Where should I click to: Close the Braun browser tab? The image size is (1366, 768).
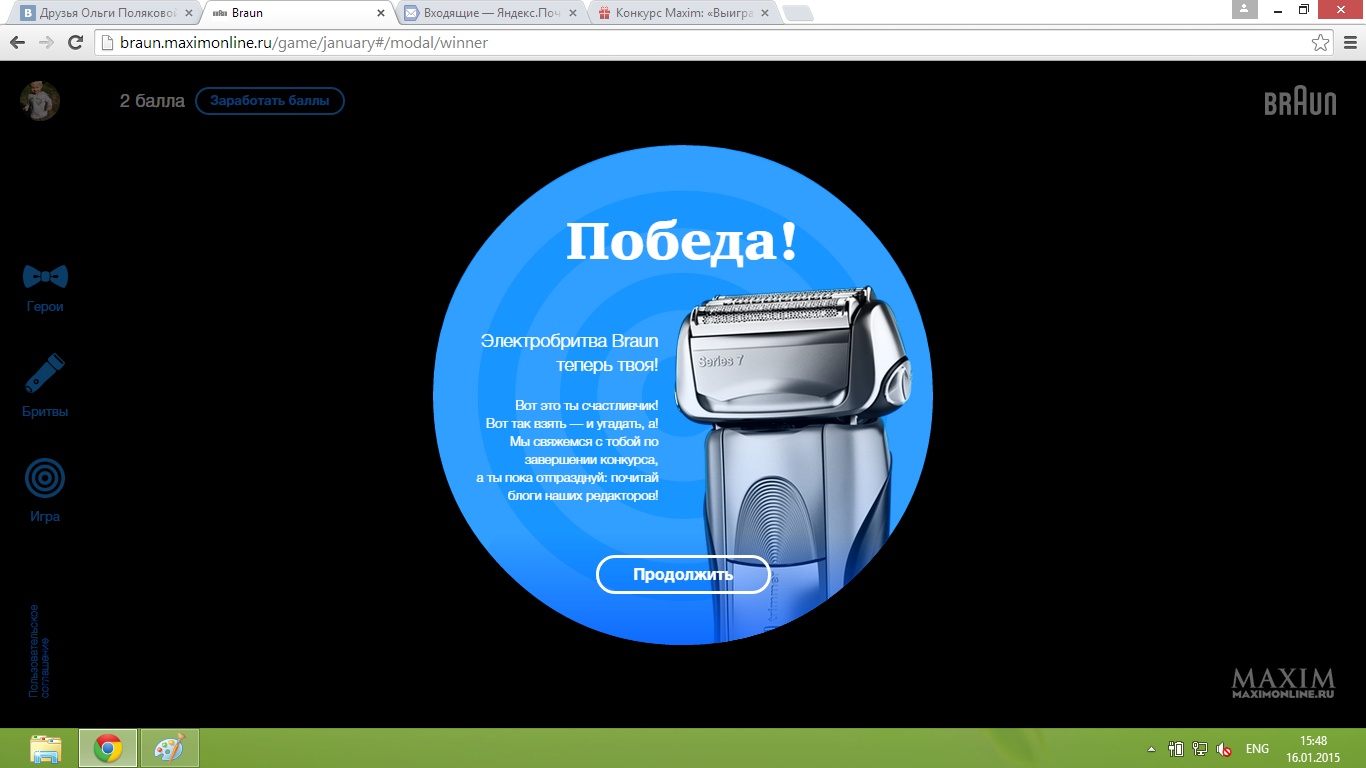380,14
